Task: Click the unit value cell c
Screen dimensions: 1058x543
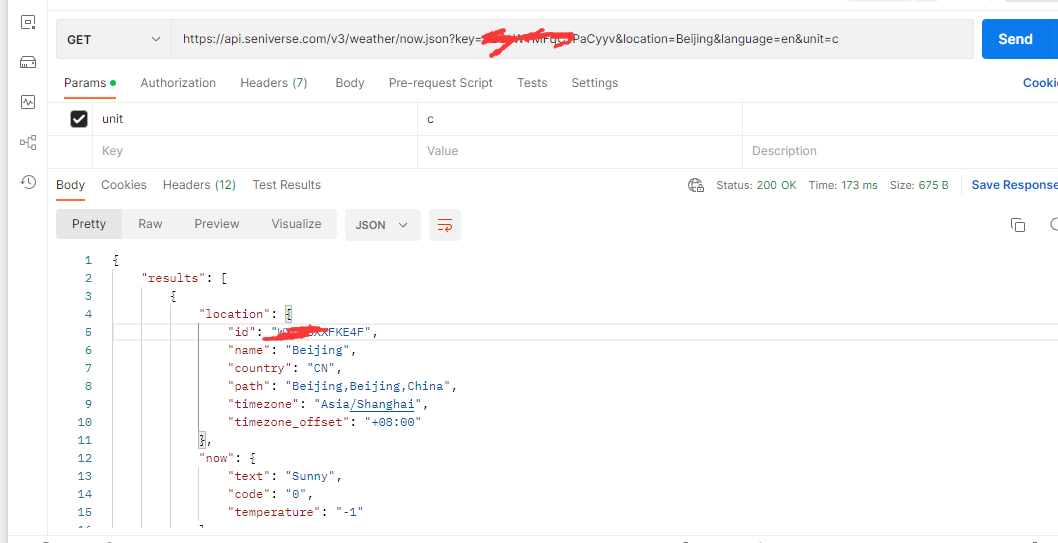Action: (x=580, y=119)
